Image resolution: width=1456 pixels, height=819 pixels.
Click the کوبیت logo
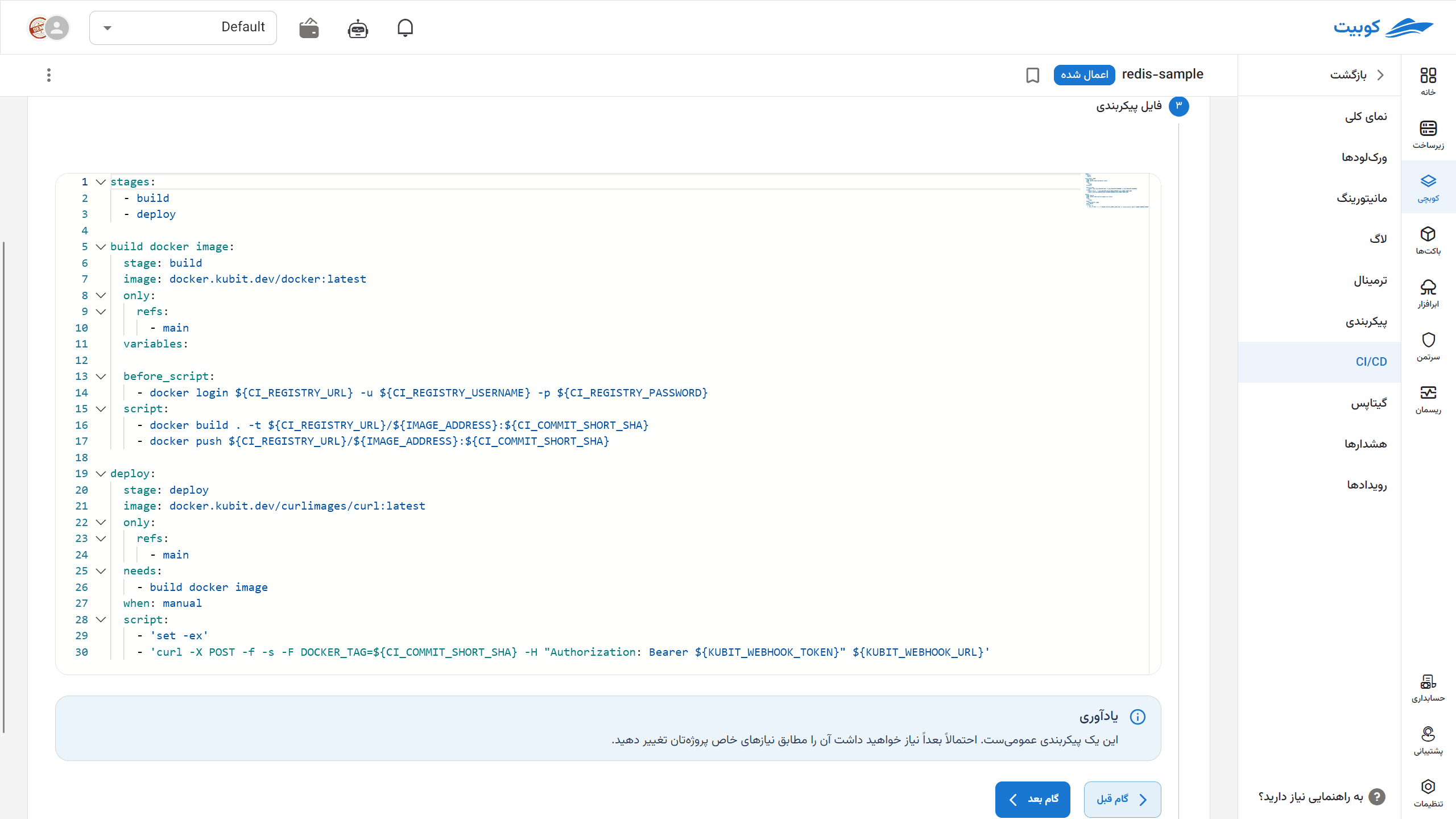1383,27
